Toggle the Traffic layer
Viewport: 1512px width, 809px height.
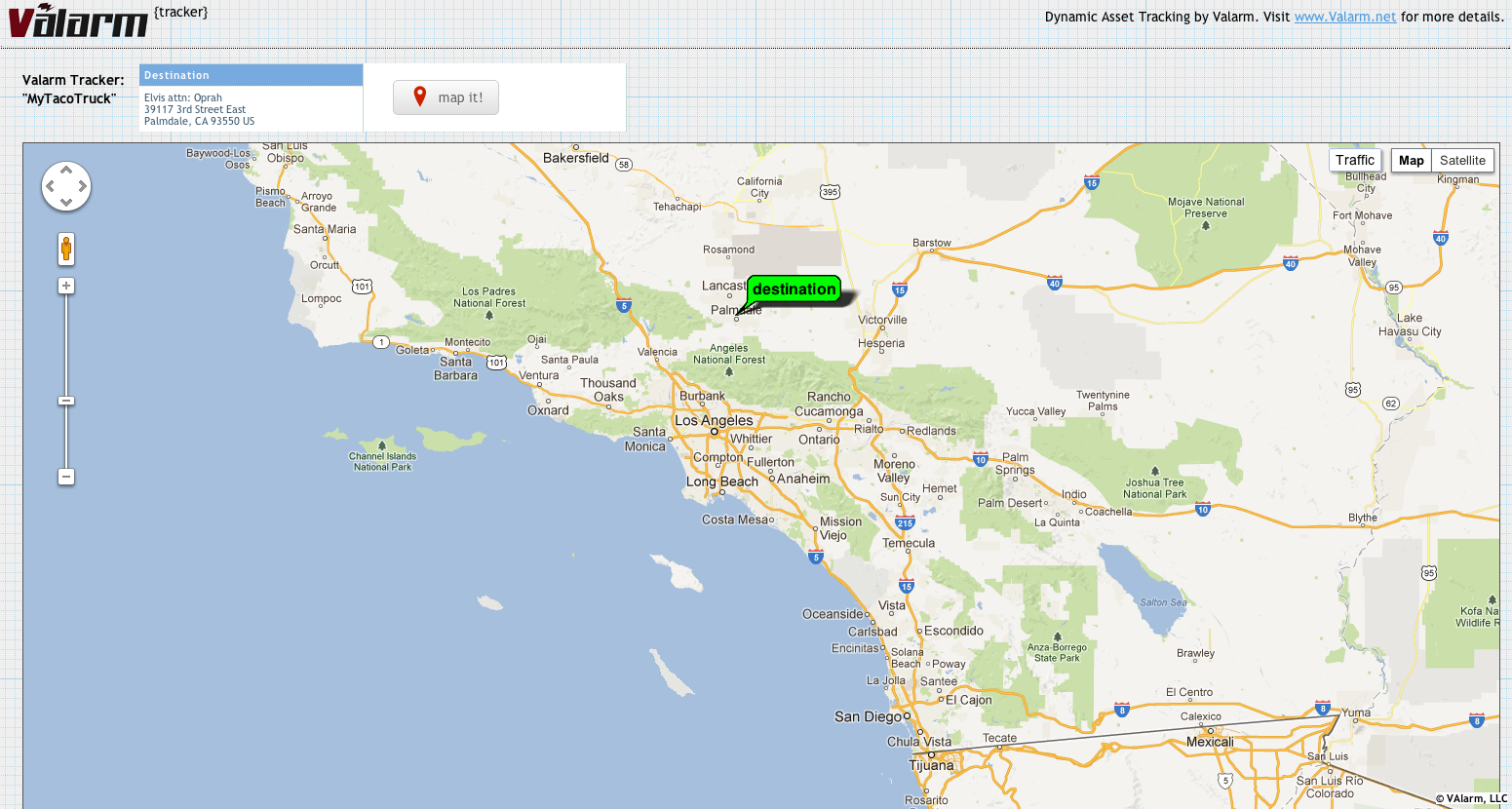(x=1355, y=160)
